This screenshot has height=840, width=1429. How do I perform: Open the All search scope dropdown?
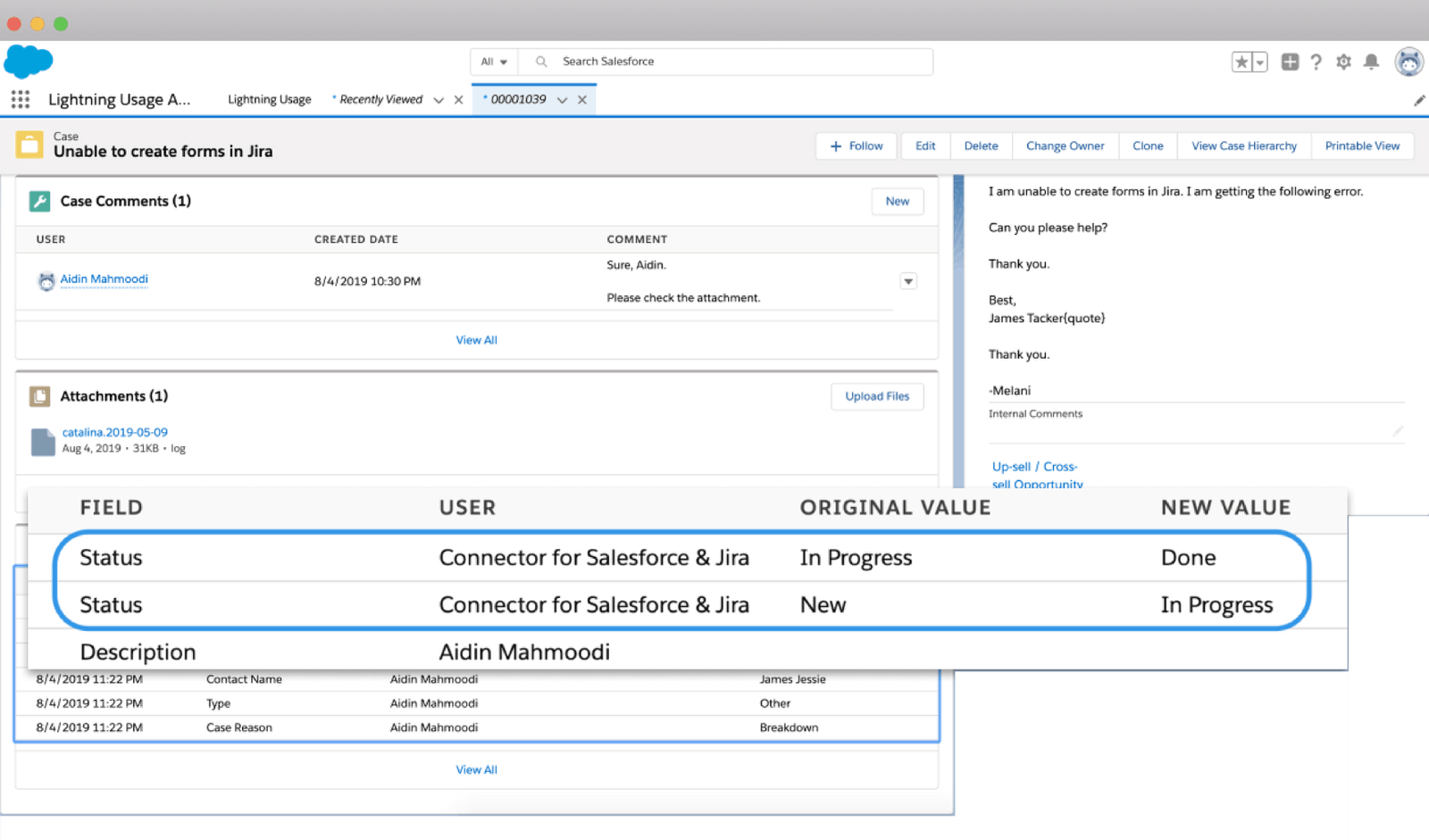click(493, 62)
